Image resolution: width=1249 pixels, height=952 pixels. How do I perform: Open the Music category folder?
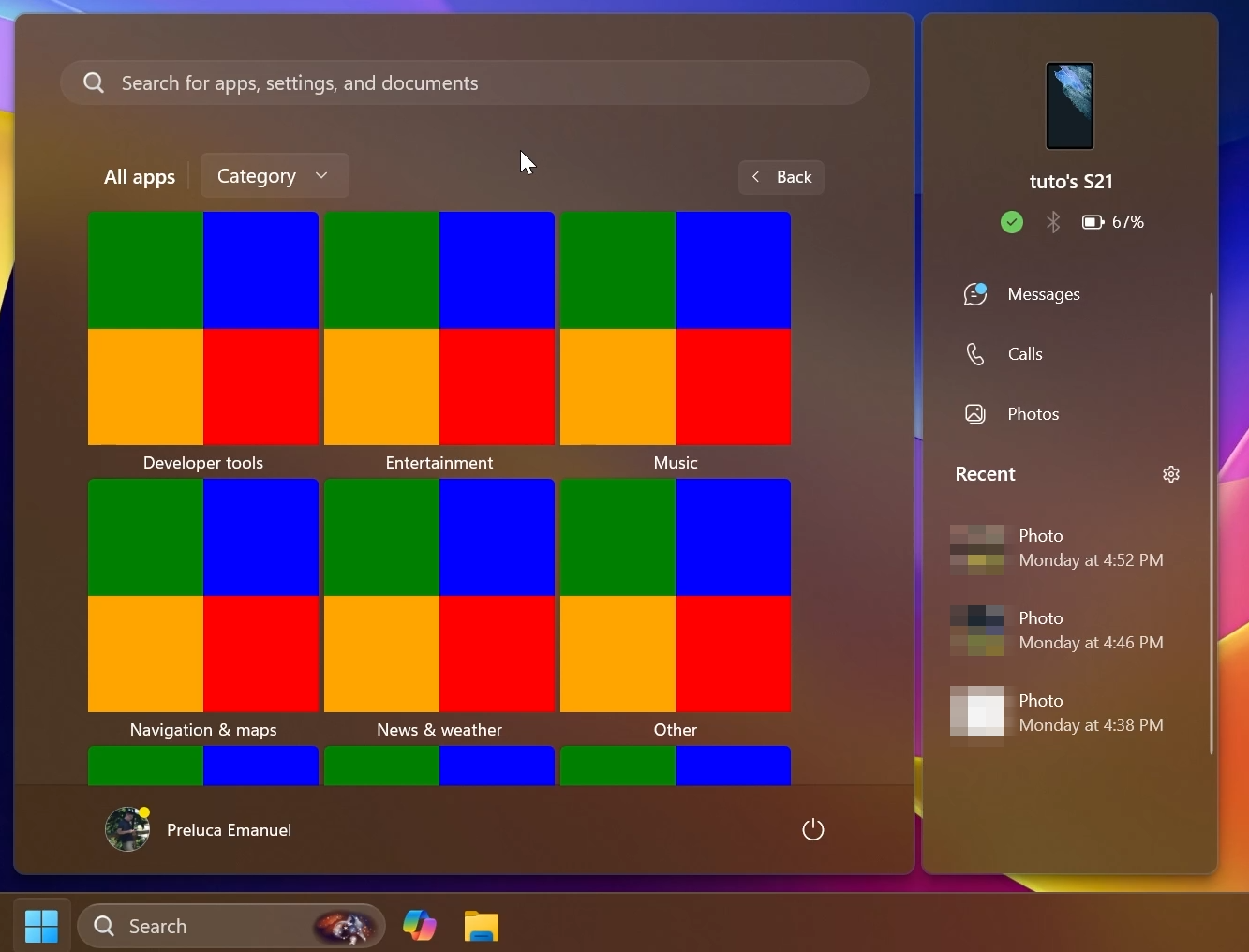tap(676, 329)
